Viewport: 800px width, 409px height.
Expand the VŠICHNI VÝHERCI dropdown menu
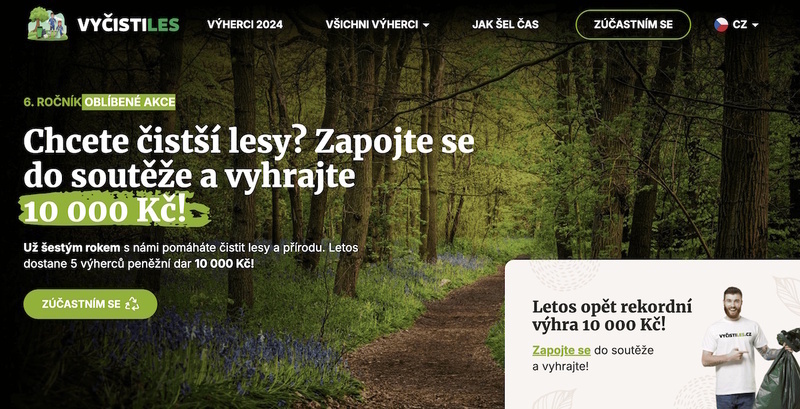click(377, 24)
